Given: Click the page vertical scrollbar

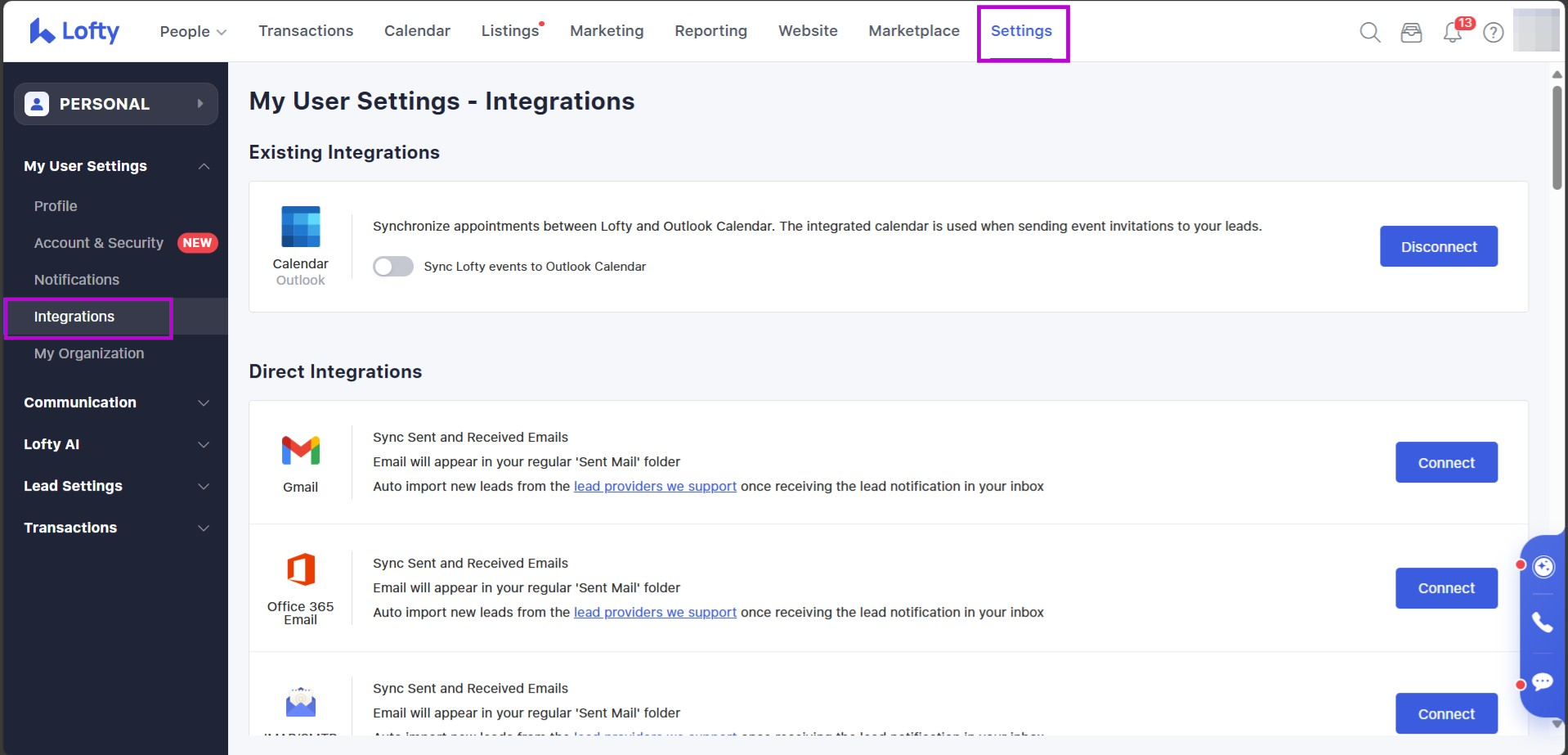Looking at the screenshot, I should (x=1557, y=139).
